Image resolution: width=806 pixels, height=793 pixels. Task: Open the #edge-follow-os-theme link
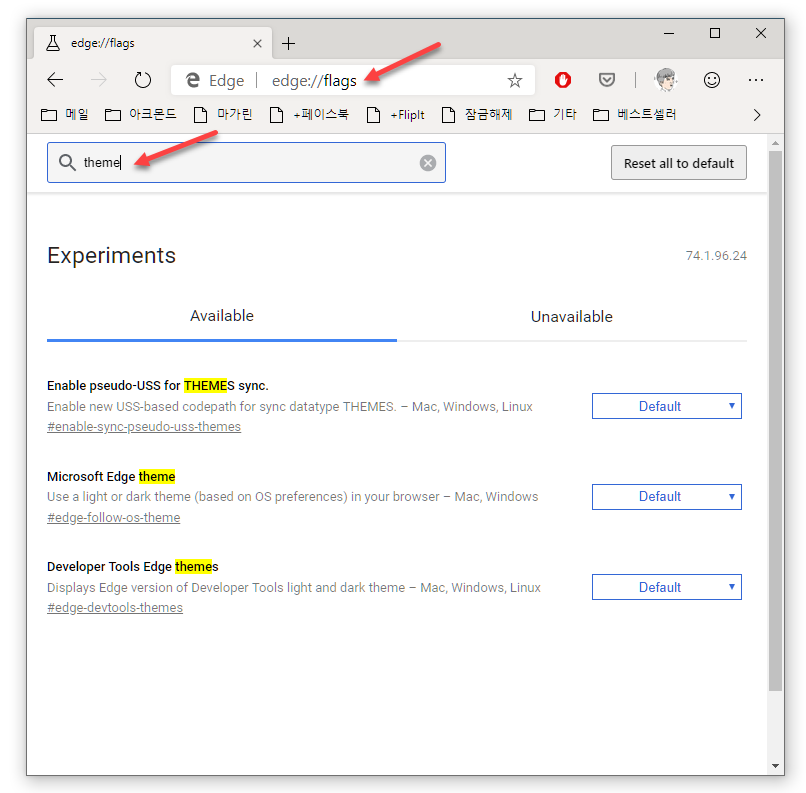pos(114,518)
